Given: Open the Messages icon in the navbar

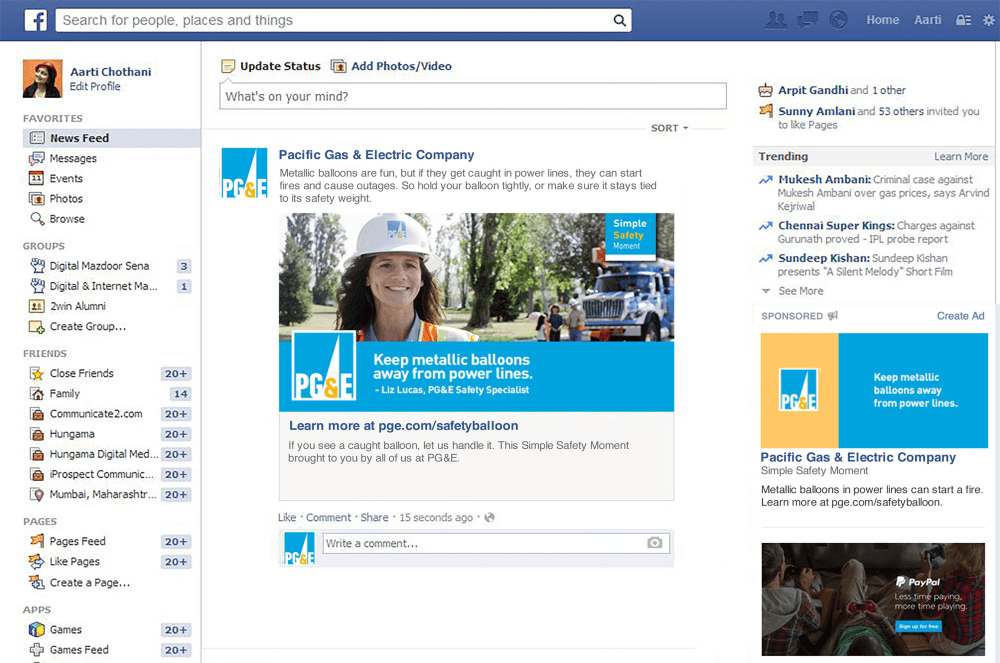Looking at the screenshot, I should click(807, 18).
